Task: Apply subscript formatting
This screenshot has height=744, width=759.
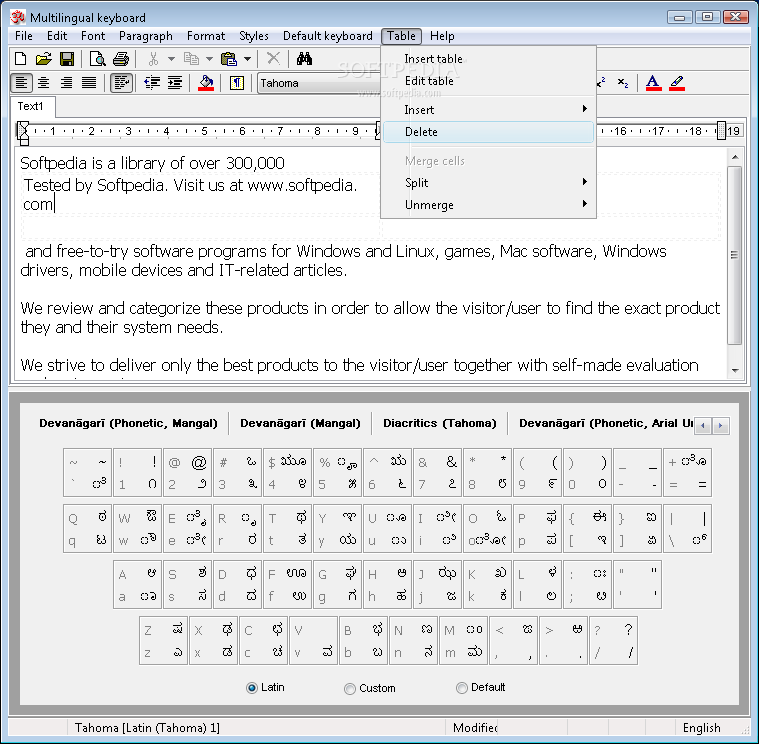Action: tap(623, 83)
